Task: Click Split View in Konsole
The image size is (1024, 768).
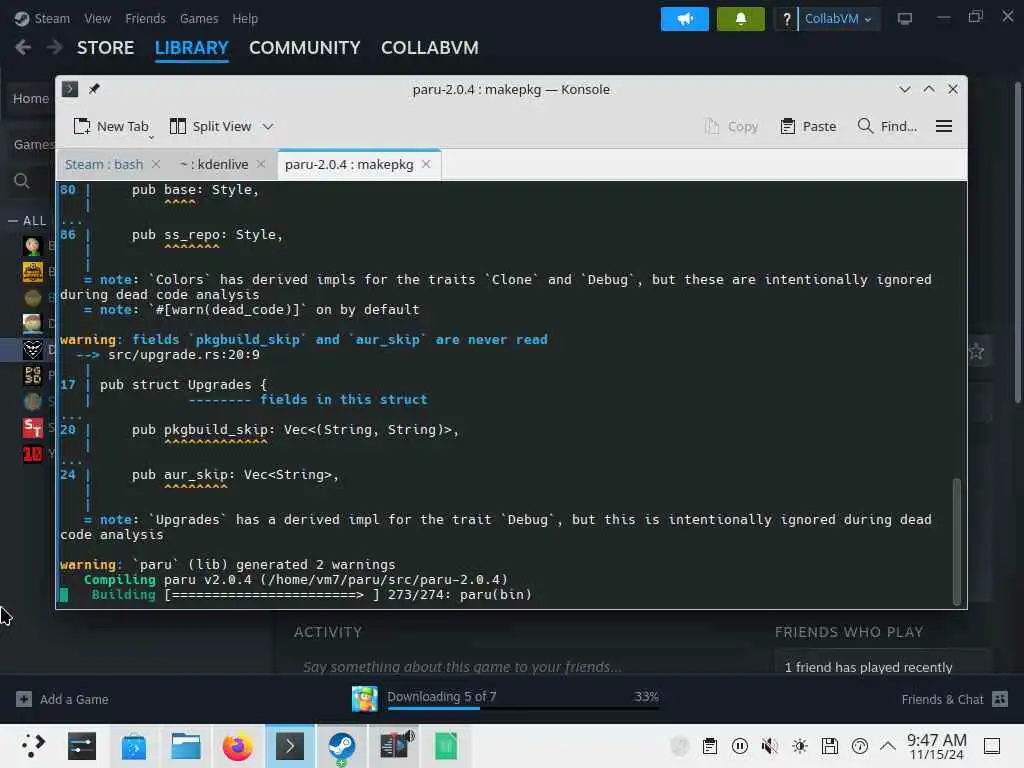Action: coord(210,126)
